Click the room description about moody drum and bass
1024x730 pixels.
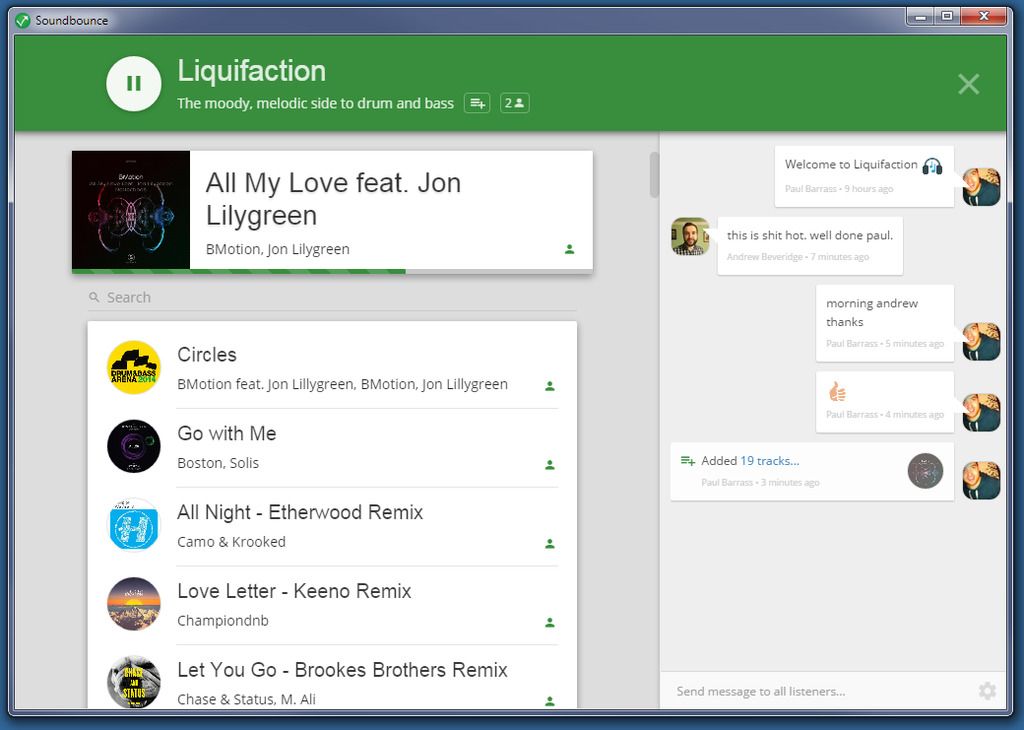[x=315, y=103]
